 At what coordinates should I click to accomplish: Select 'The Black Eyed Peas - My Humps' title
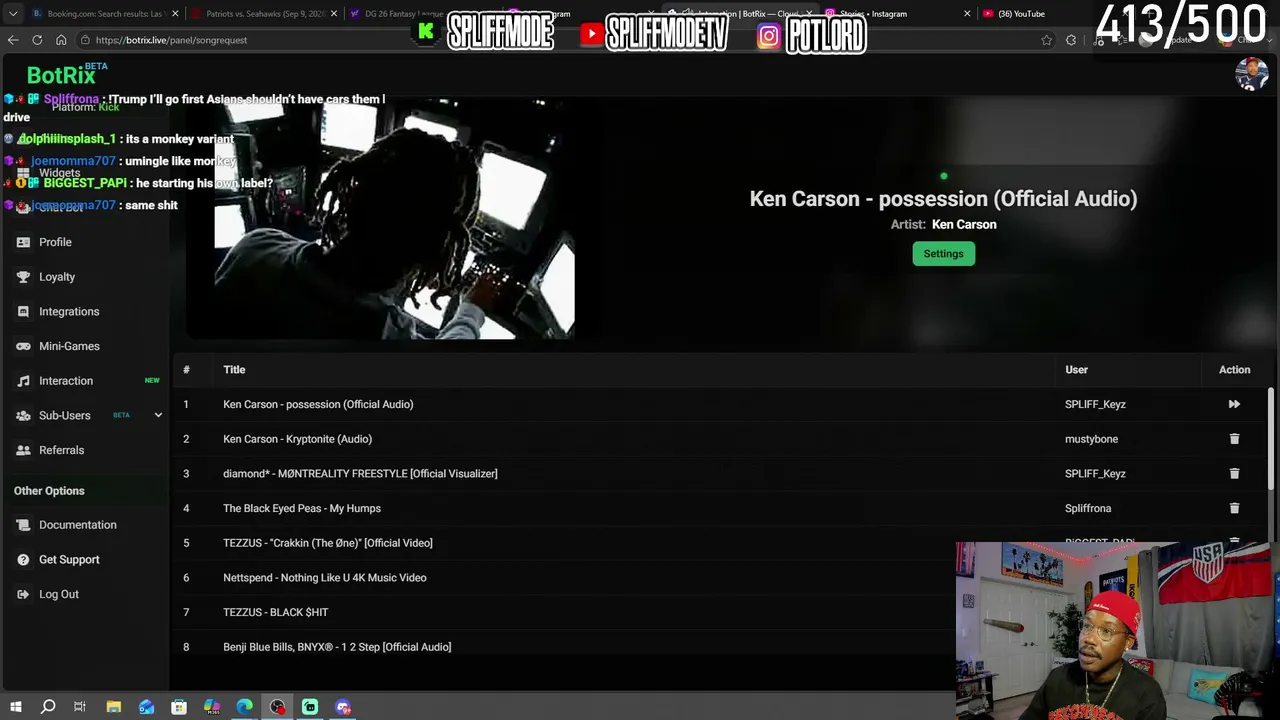tap(302, 508)
